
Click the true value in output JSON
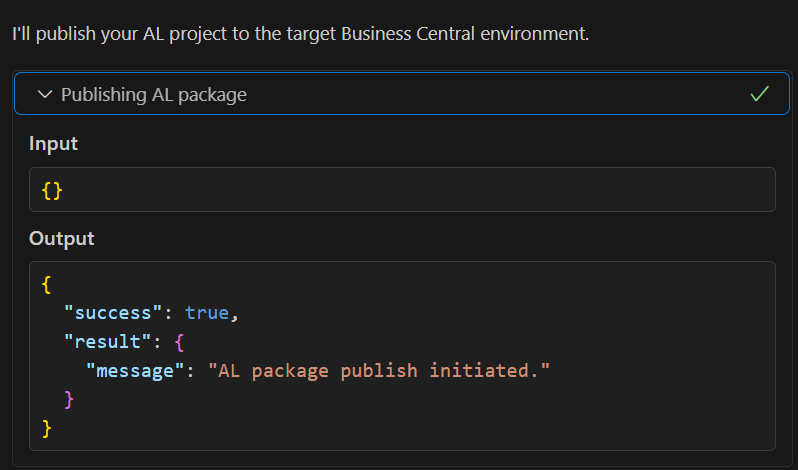pyautogui.click(x=207, y=313)
